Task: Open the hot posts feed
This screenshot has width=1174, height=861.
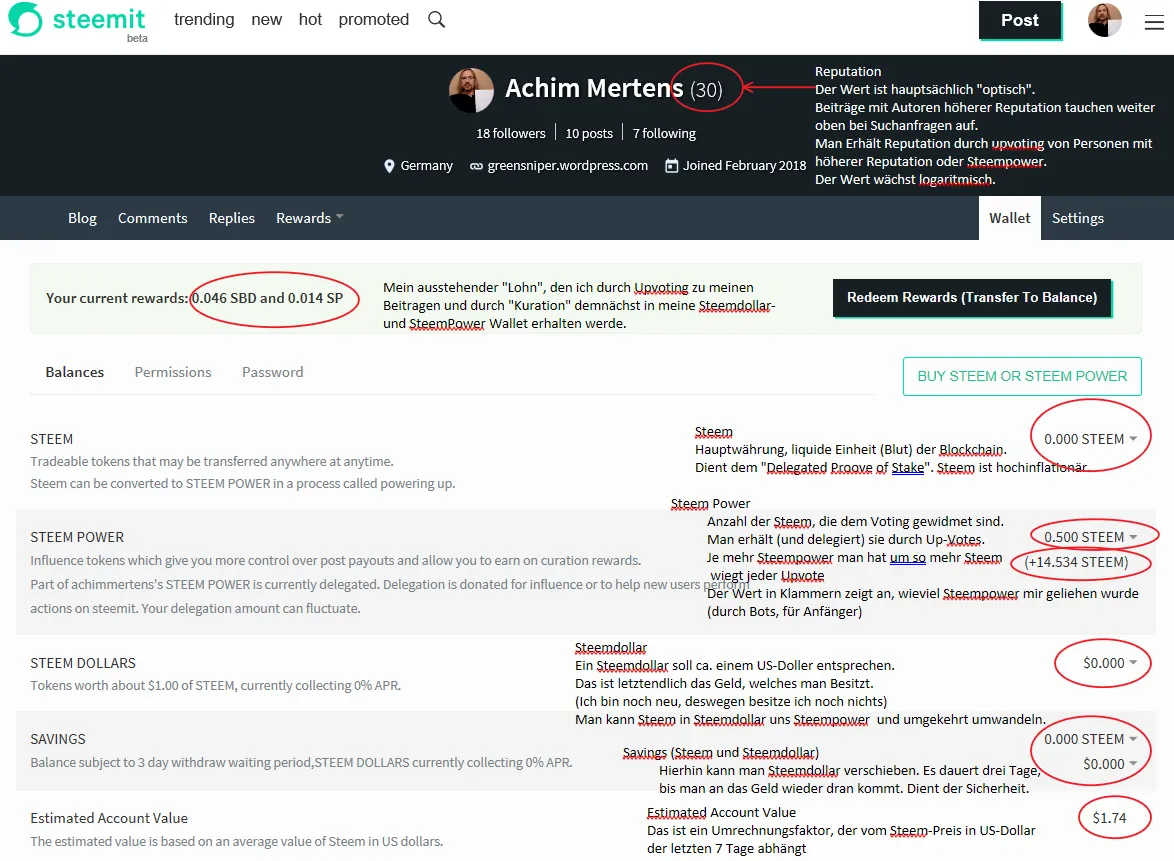Action: pyautogui.click(x=310, y=19)
